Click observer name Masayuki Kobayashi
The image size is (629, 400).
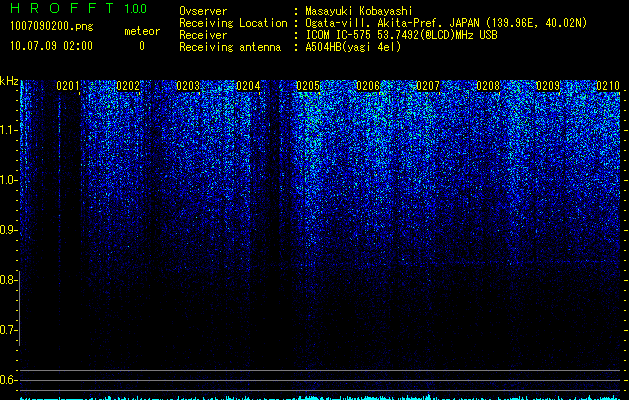(359, 11)
